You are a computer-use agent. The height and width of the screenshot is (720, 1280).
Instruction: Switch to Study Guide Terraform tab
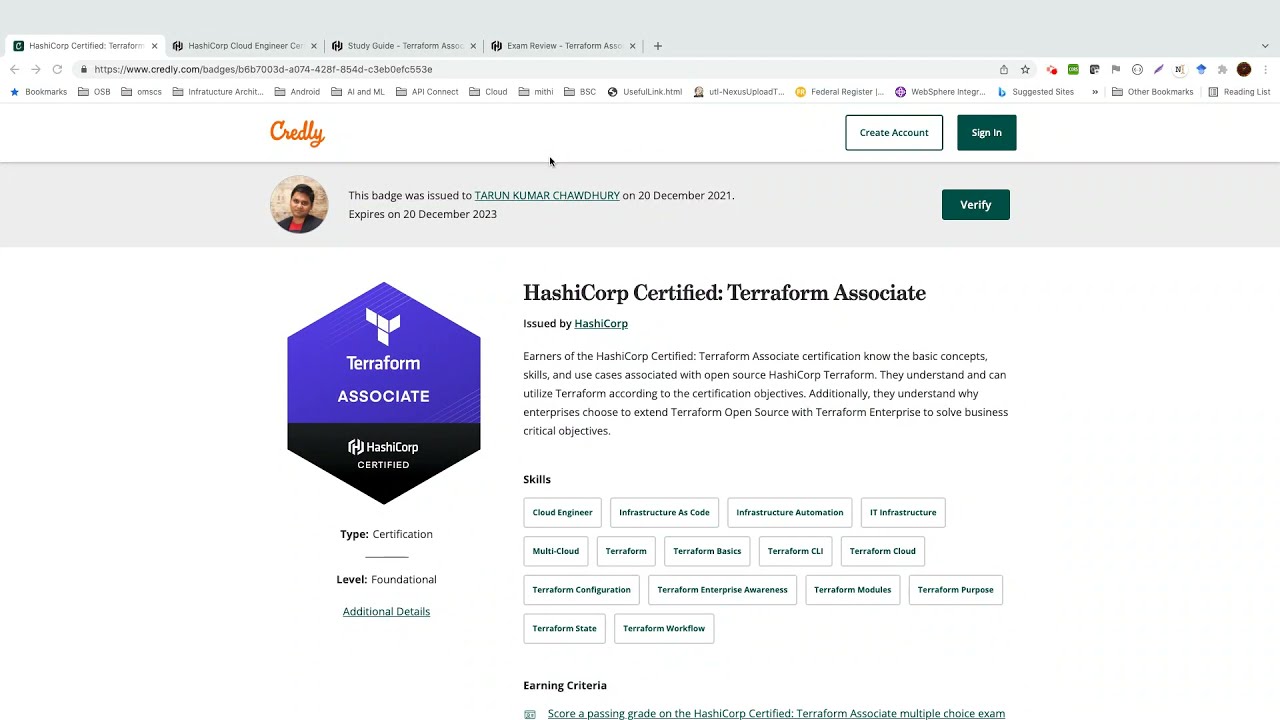pyautogui.click(x=404, y=45)
